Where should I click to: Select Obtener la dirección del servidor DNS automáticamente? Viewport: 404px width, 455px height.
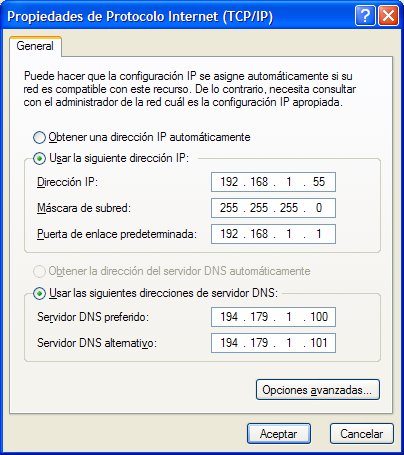(x=39, y=271)
